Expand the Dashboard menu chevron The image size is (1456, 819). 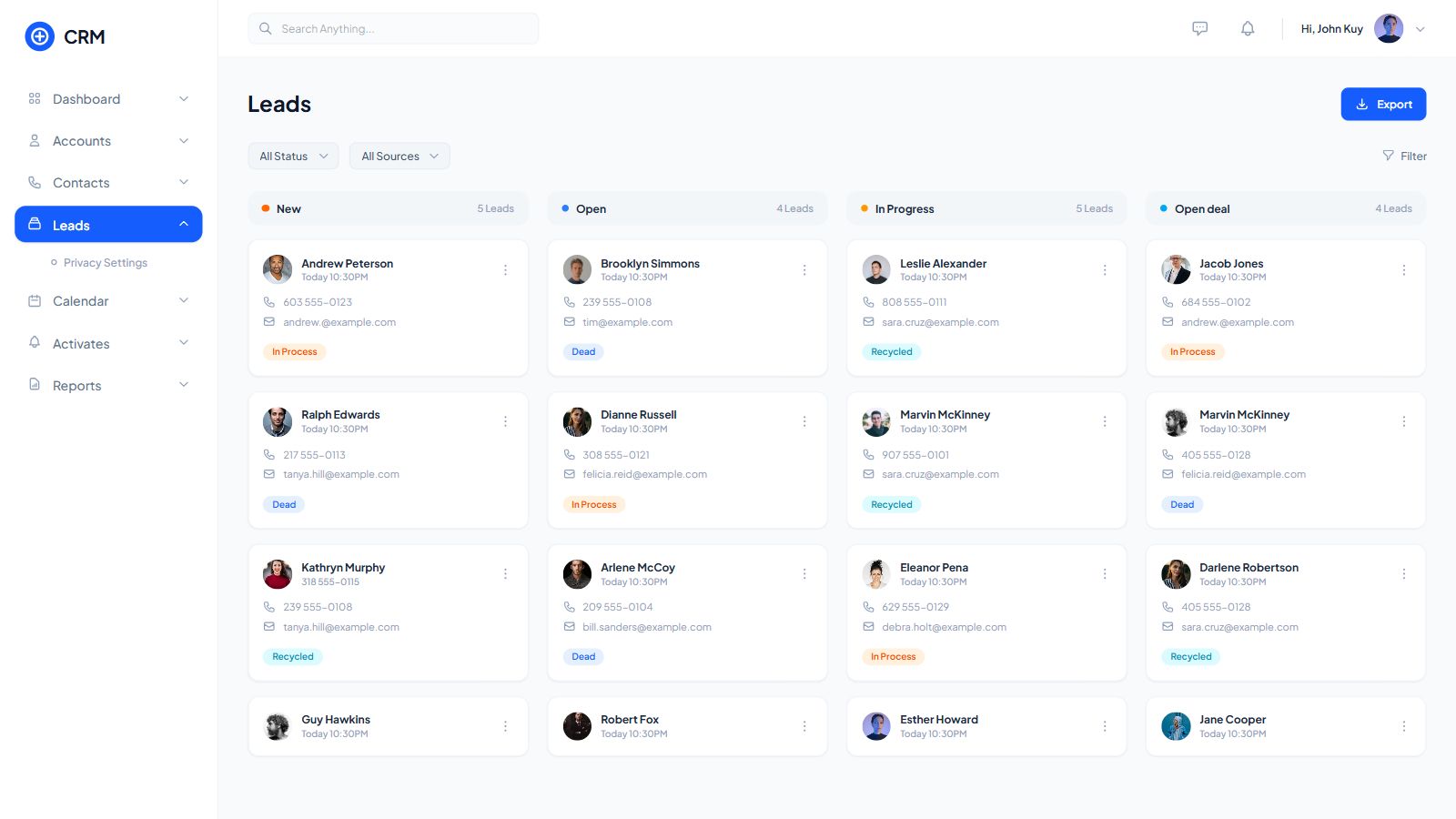pyautogui.click(x=184, y=98)
